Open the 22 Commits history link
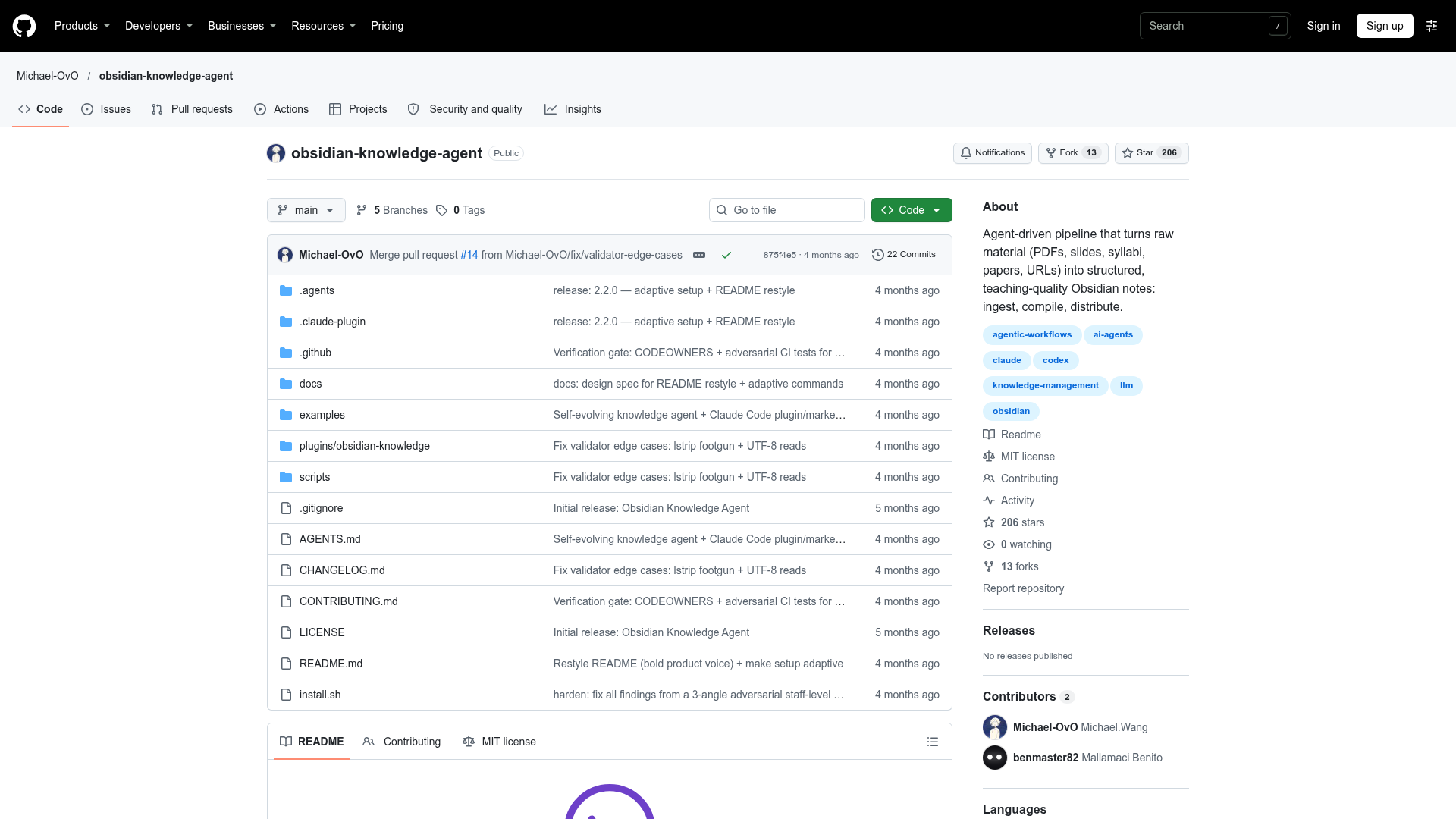This screenshot has height=819, width=1456. click(x=904, y=255)
